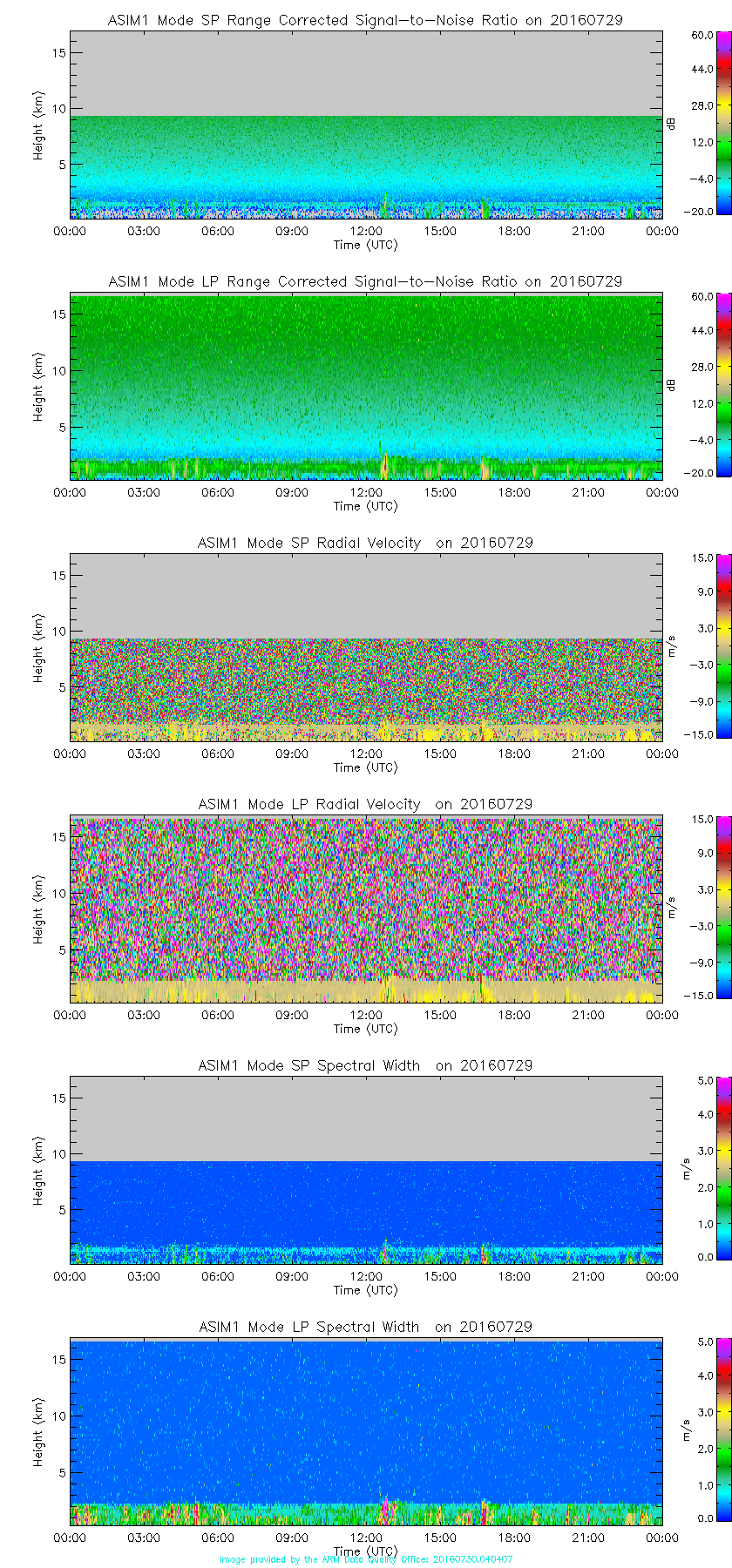732x1568 pixels.
Task: Click the 12:00 tick label under SP Radial Velocity plot
Action: click(x=366, y=754)
